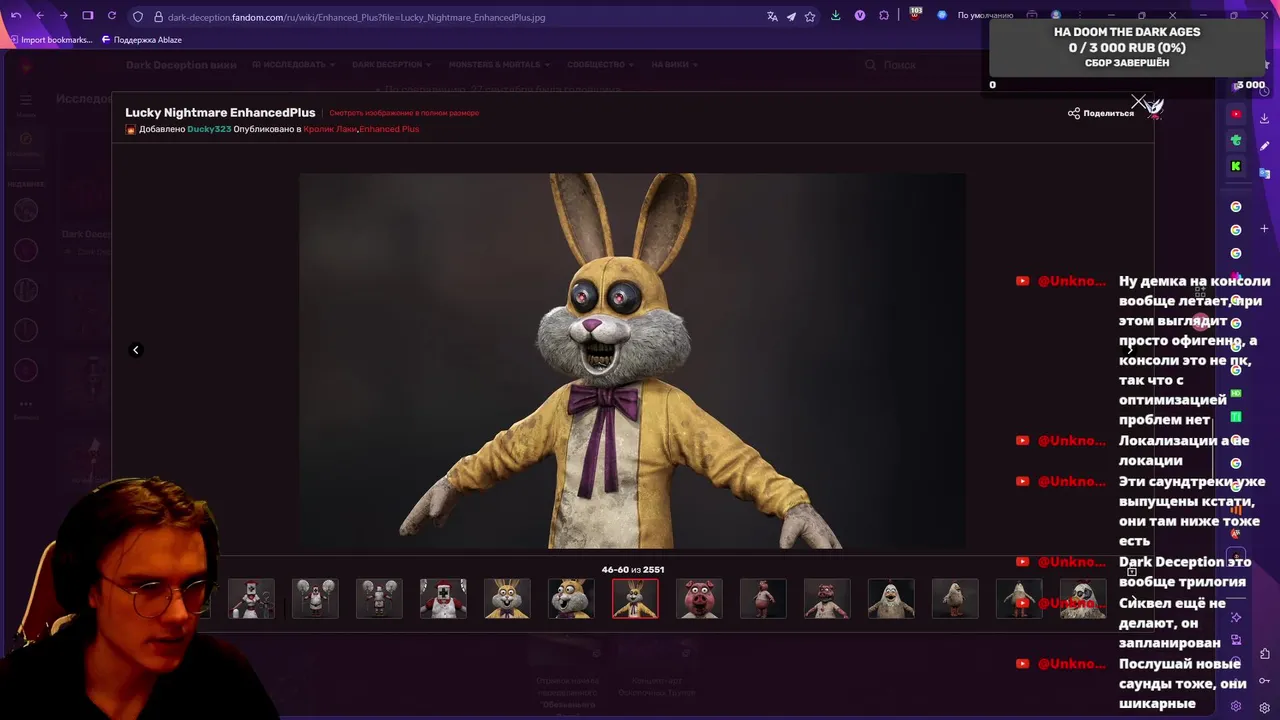Open the YouTube icon in browser sidebar
Image resolution: width=1280 pixels, height=720 pixels.
click(1236, 114)
